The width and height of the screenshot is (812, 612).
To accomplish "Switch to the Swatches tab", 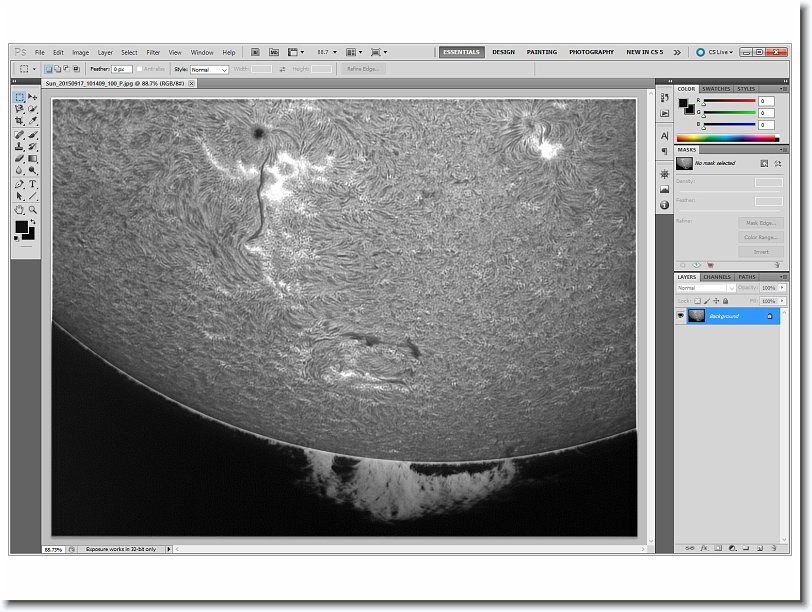I will [x=716, y=89].
